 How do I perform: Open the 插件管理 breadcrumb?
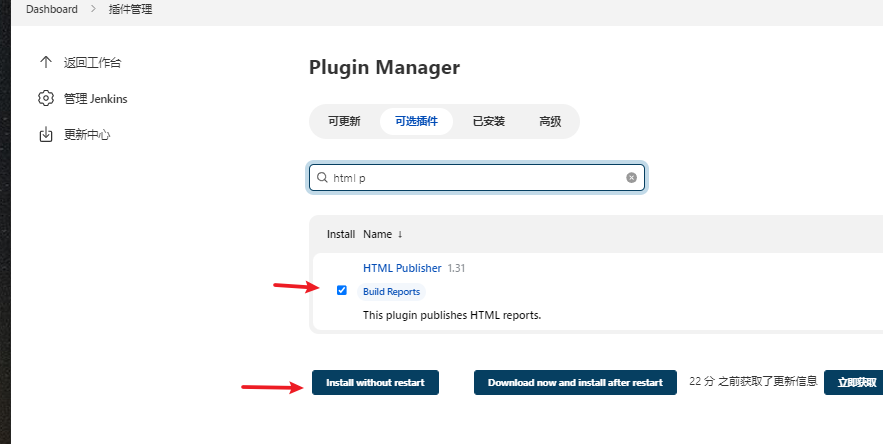130,10
